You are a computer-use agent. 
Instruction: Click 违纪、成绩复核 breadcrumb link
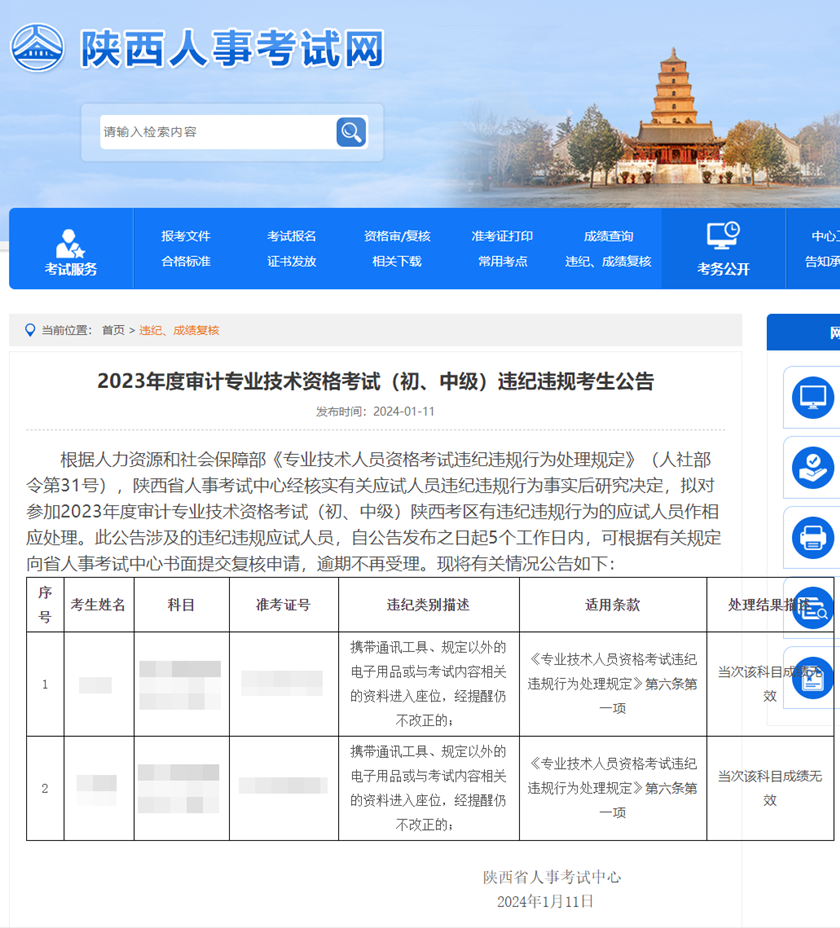[x=179, y=330]
